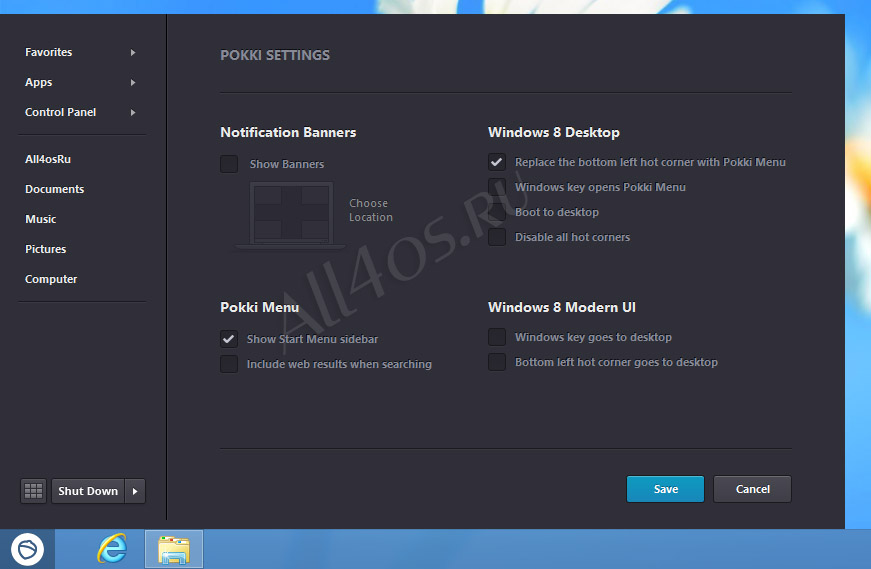Image resolution: width=871 pixels, height=569 pixels.
Task: Enable Bottom left hot corner goes to desktop
Action: pos(497,362)
